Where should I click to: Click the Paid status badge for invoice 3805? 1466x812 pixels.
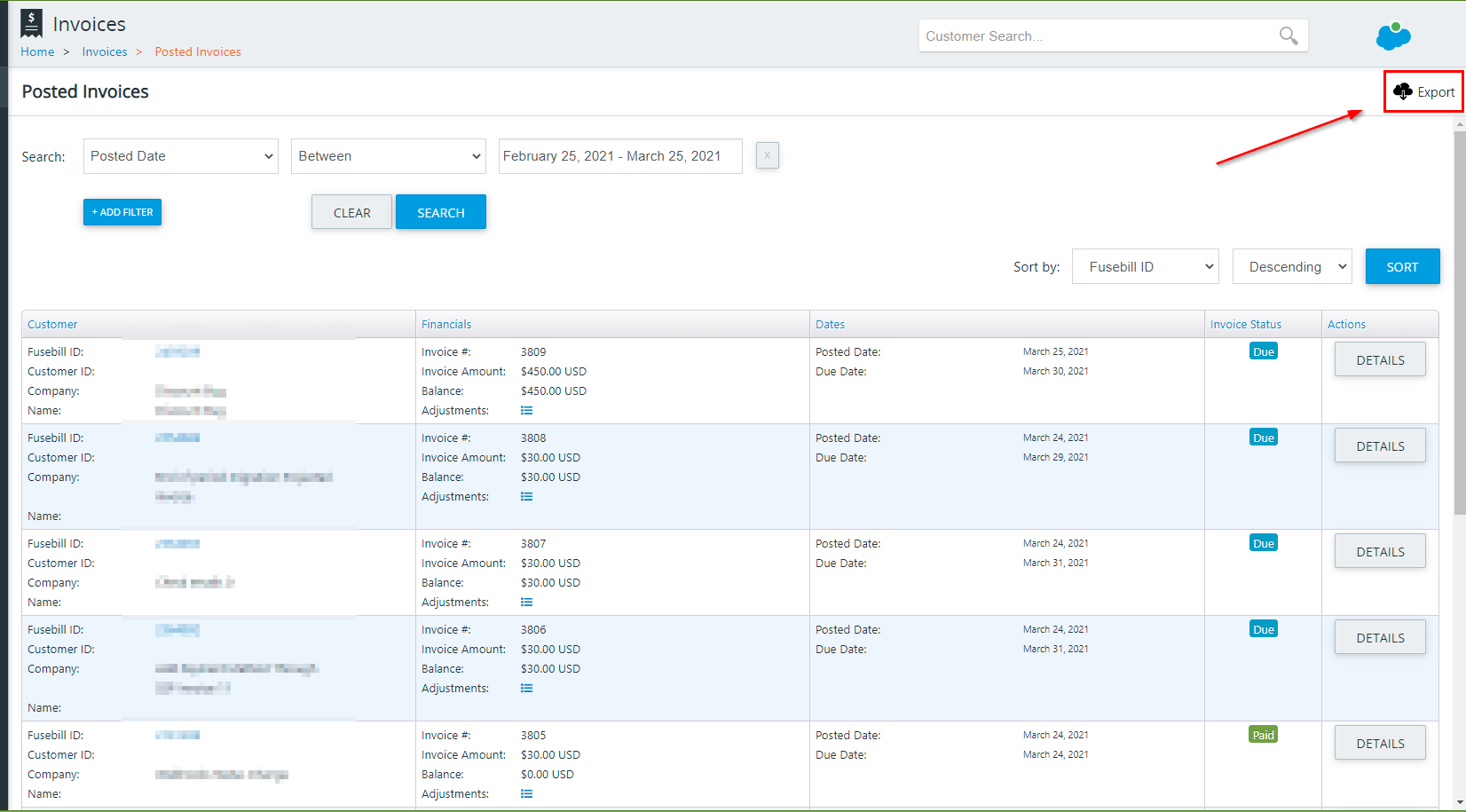(1264, 735)
